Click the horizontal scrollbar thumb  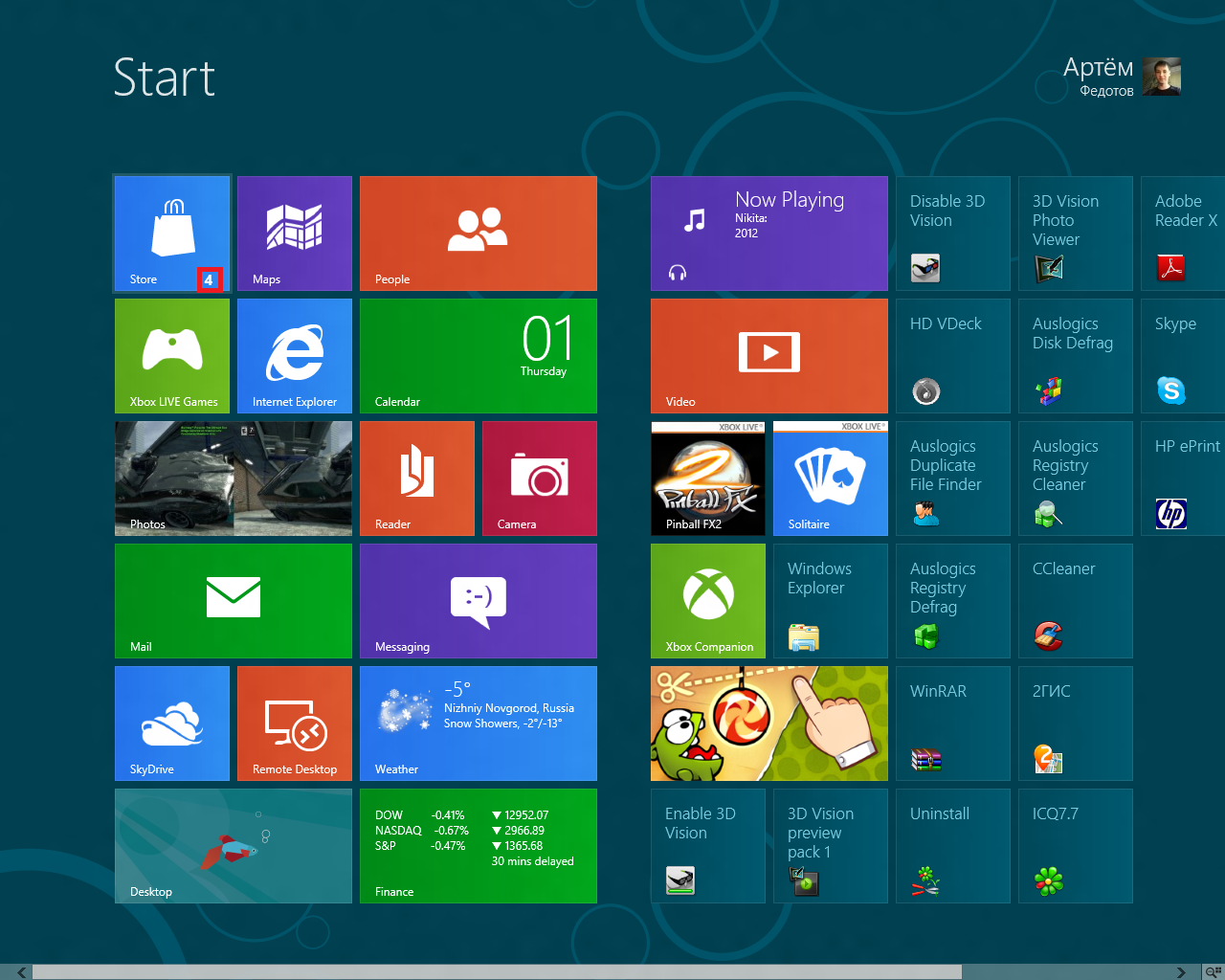[497, 972]
